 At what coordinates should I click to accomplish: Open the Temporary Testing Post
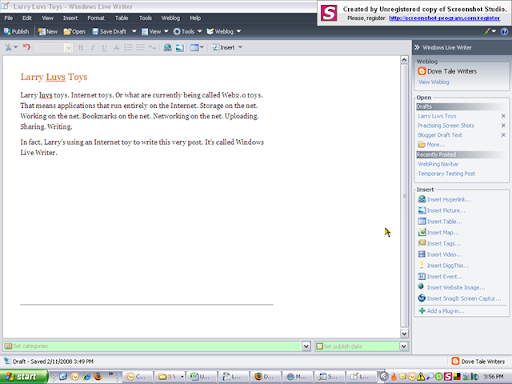point(446,174)
